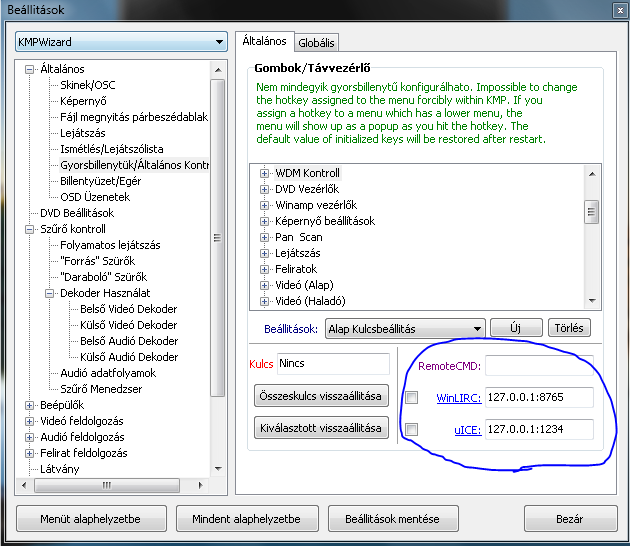Select Skinek/OSC in the tree

[x=88, y=85]
